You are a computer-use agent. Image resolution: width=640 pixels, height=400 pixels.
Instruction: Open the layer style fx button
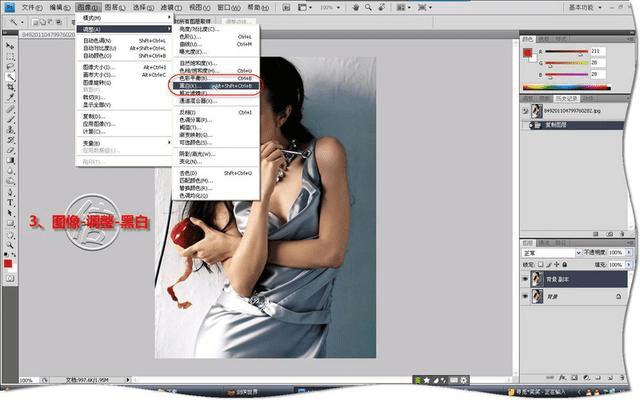(562, 378)
